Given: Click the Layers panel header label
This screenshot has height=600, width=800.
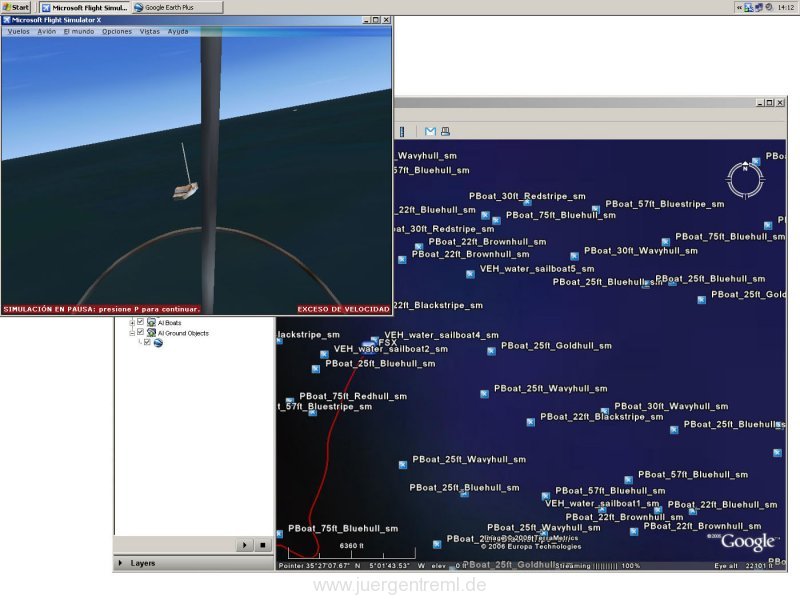Looking at the screenshot, I should click(143, 563).
